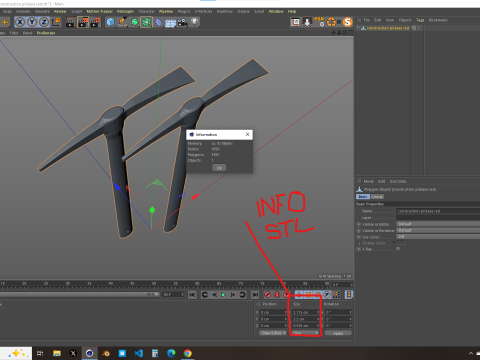This screenshot has width=480, height=360.
Task: Click Position X coordinate field
Action: 273,312
